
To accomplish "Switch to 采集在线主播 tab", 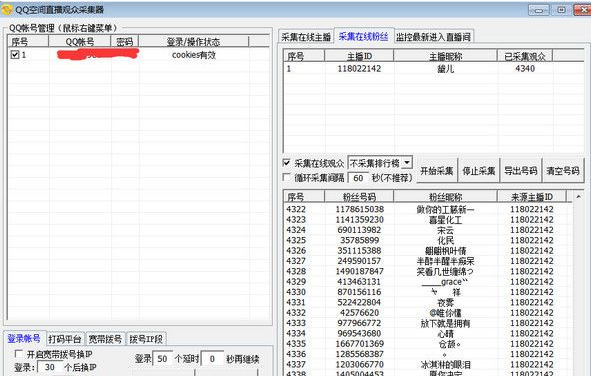I will (306, 37).
